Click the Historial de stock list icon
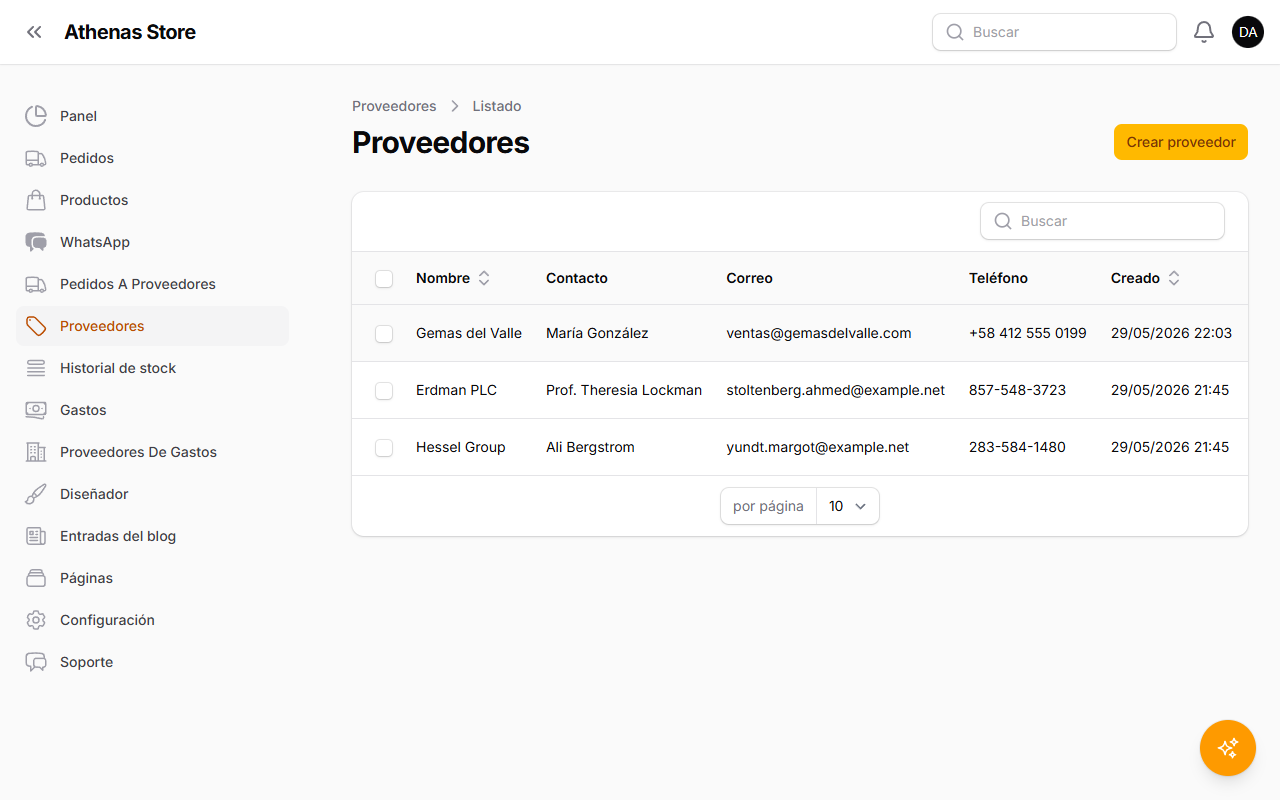This screenshot has width=1280, height=800. coord(36,368)
